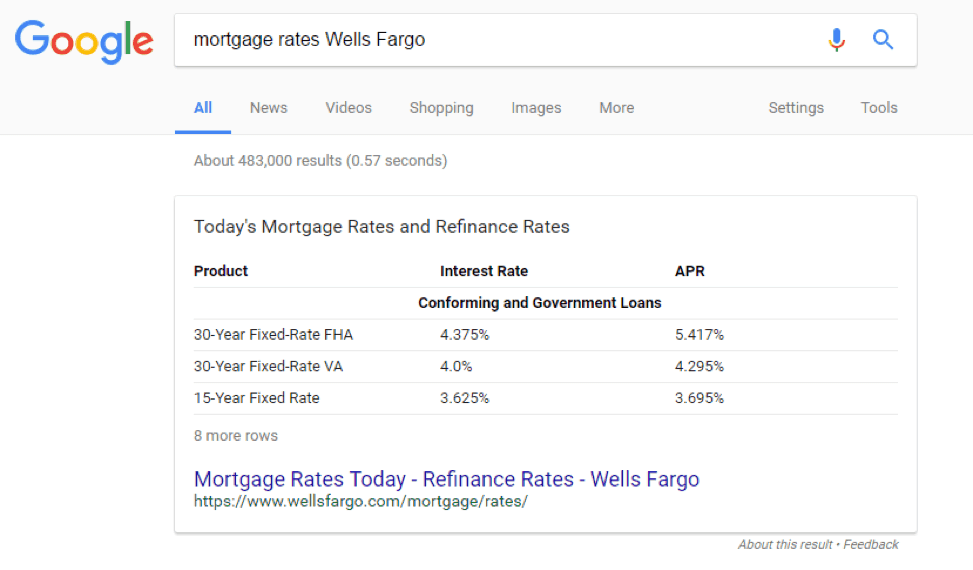This screenshot has height=570, width=973.
Task: Open the Images results tab
Action: (x=536, y=108)
